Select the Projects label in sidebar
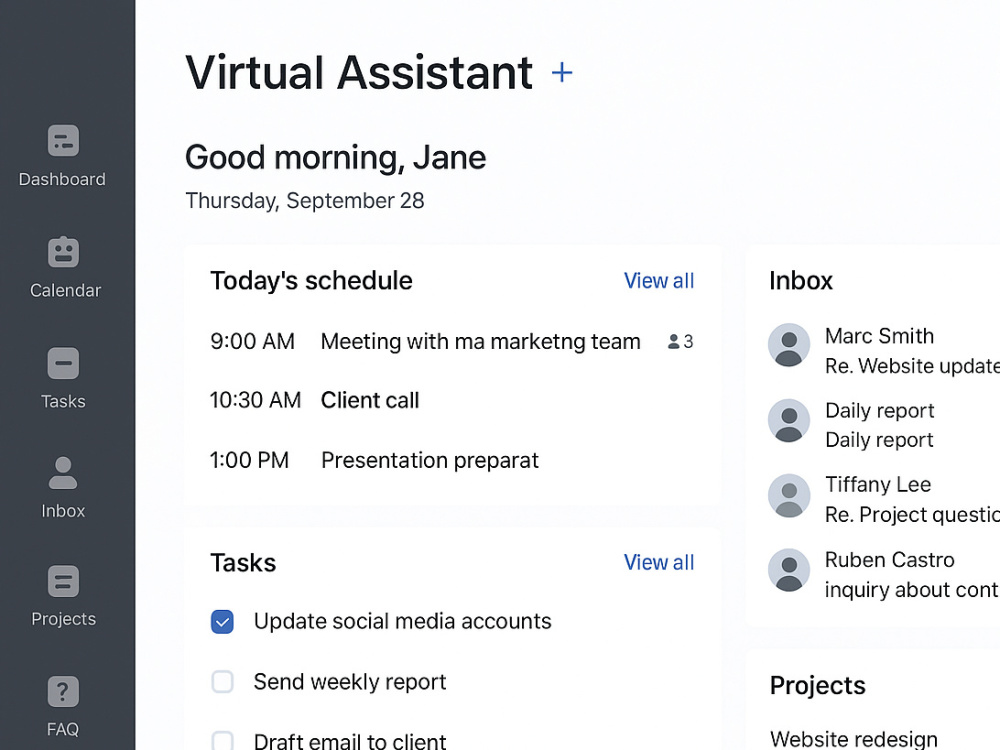Screen dimensions: 1000x750 (64, 619)
